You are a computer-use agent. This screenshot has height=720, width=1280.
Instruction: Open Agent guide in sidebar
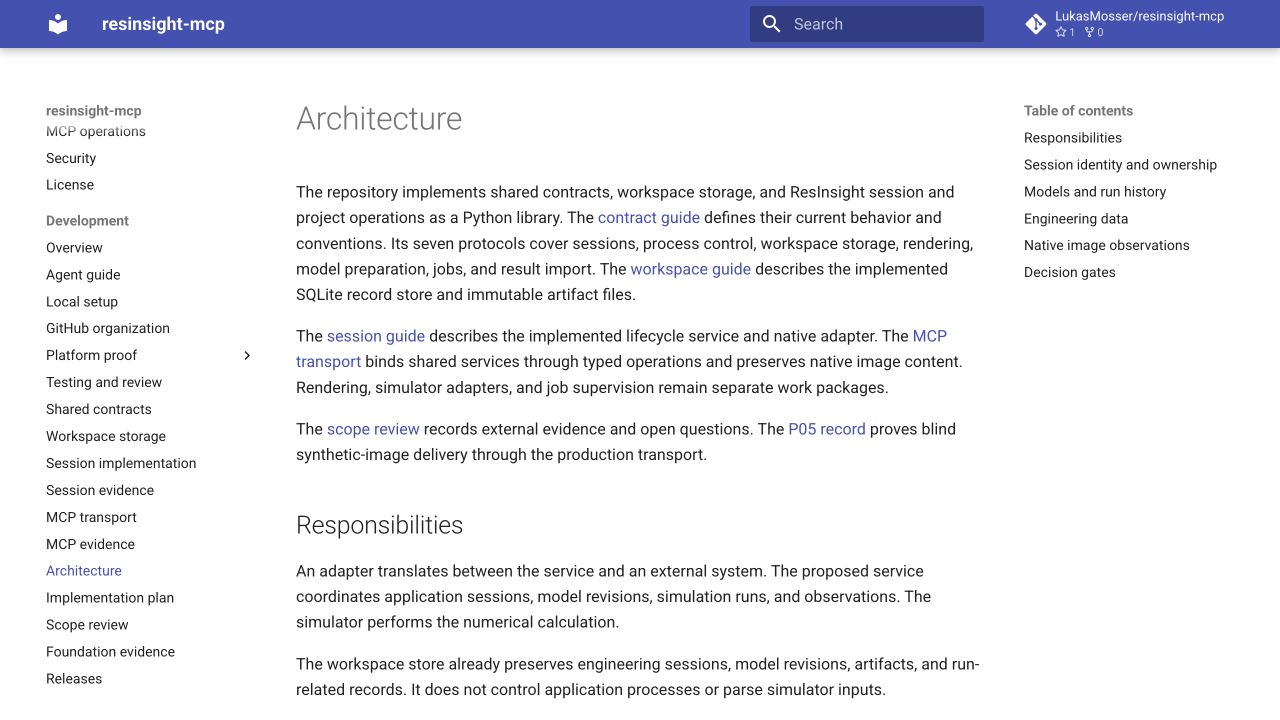tap(83, 274)
